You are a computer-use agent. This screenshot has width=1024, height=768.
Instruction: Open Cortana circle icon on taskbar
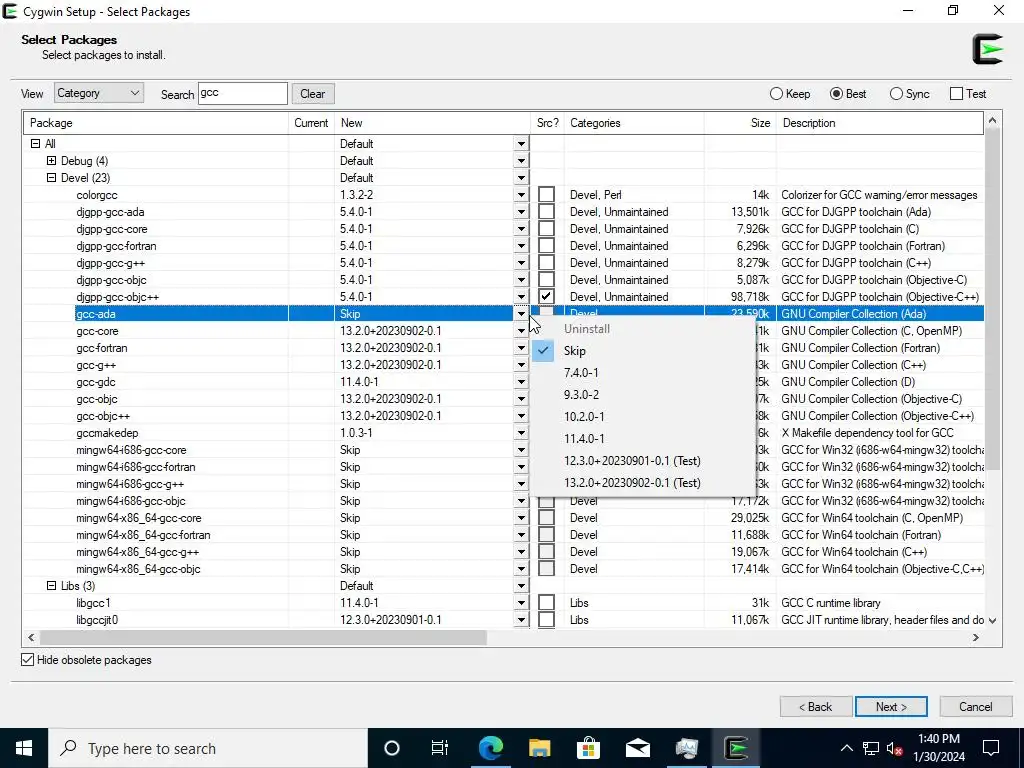391,748
